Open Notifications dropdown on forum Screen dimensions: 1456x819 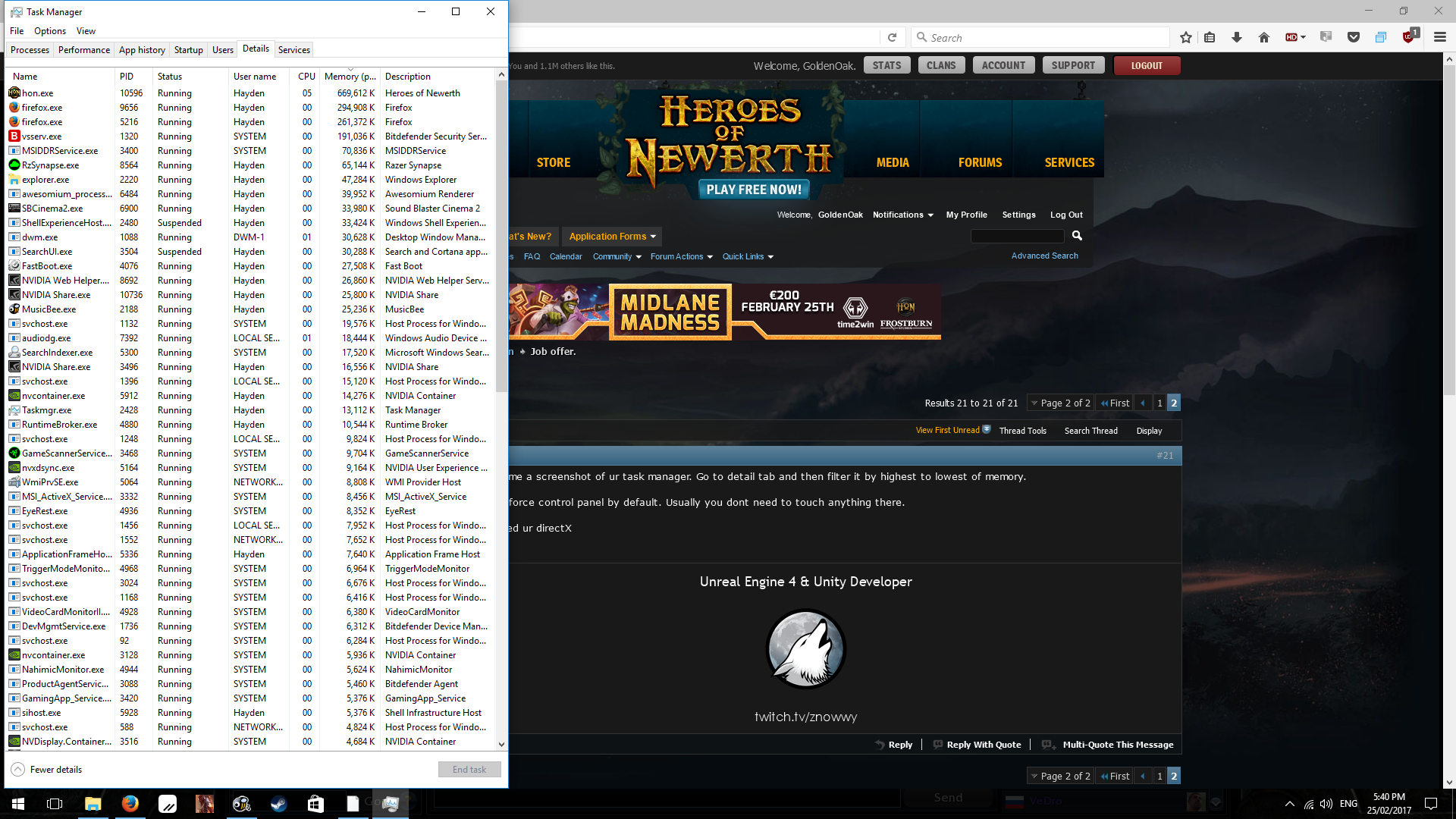pos(902,215)
